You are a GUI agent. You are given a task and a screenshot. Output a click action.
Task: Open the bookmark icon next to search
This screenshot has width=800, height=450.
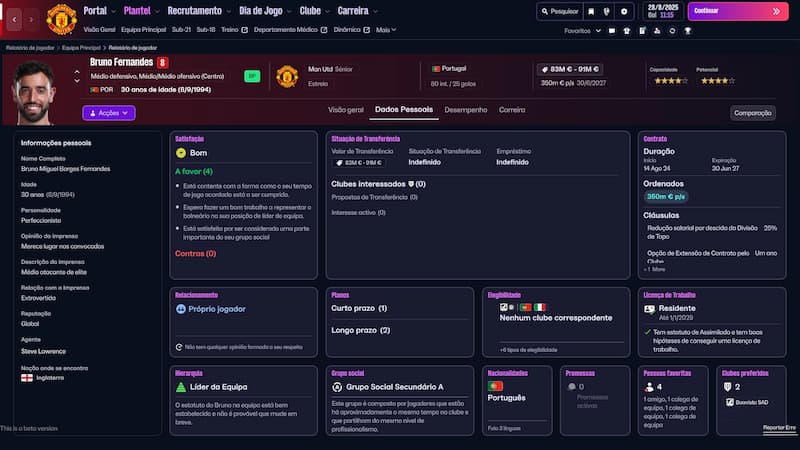(x=591, y=11)
